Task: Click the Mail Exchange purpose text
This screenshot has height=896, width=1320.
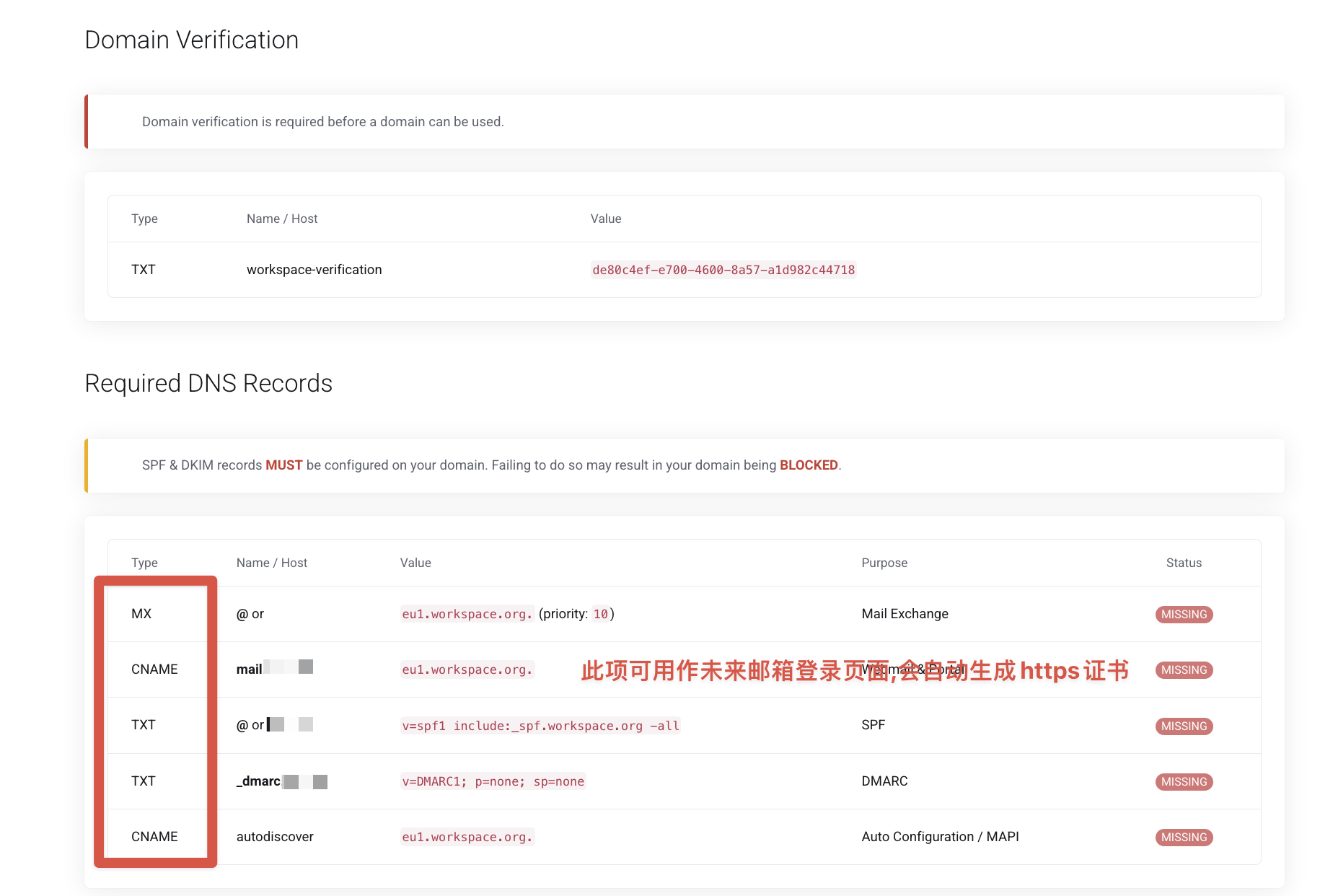Action: (905, 614)
